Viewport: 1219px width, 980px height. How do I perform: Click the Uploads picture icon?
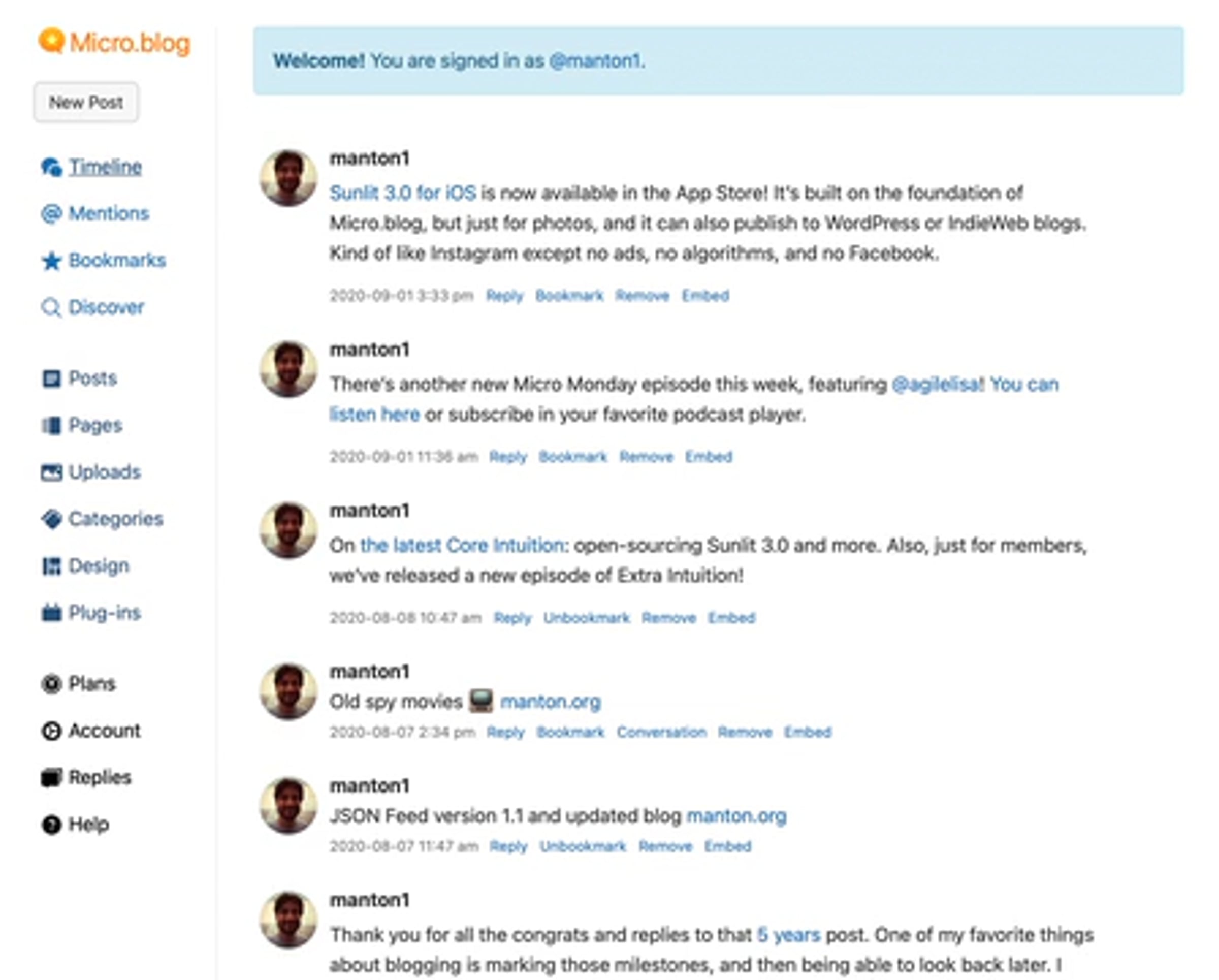point(51,472)
